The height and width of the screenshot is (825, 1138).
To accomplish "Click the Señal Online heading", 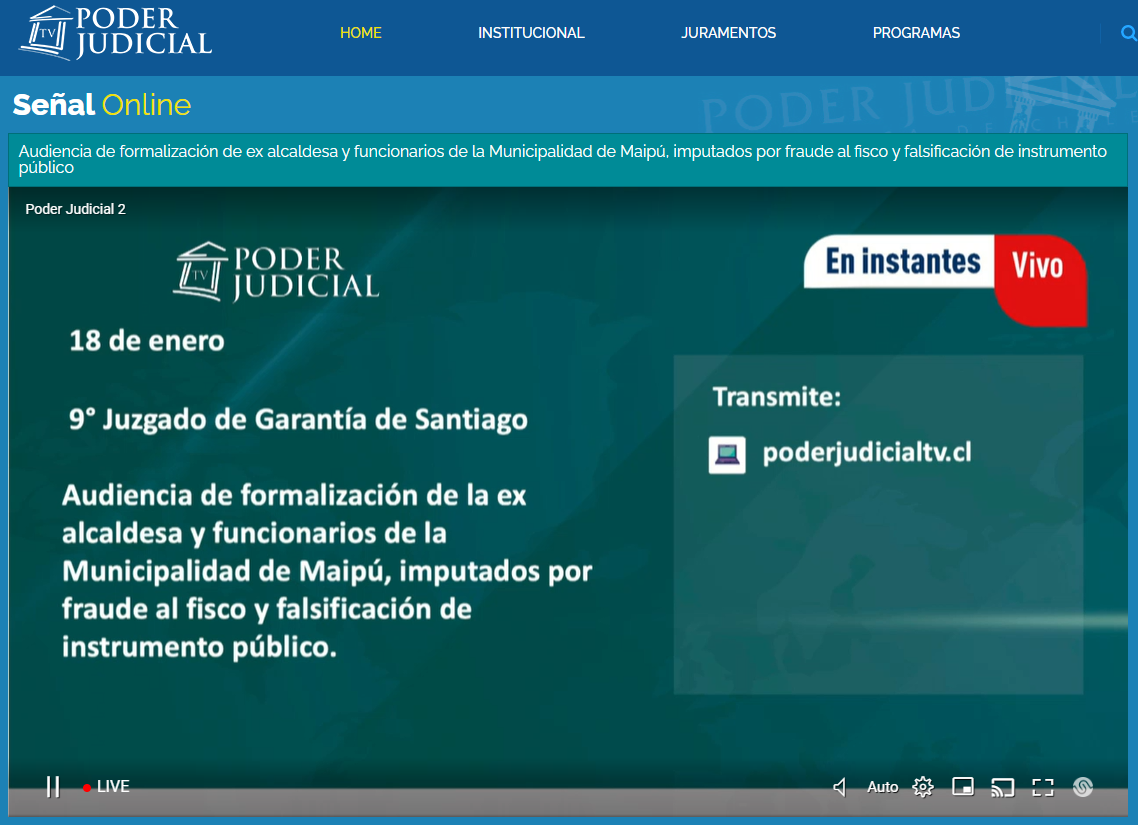I will (x=101, y=105).
